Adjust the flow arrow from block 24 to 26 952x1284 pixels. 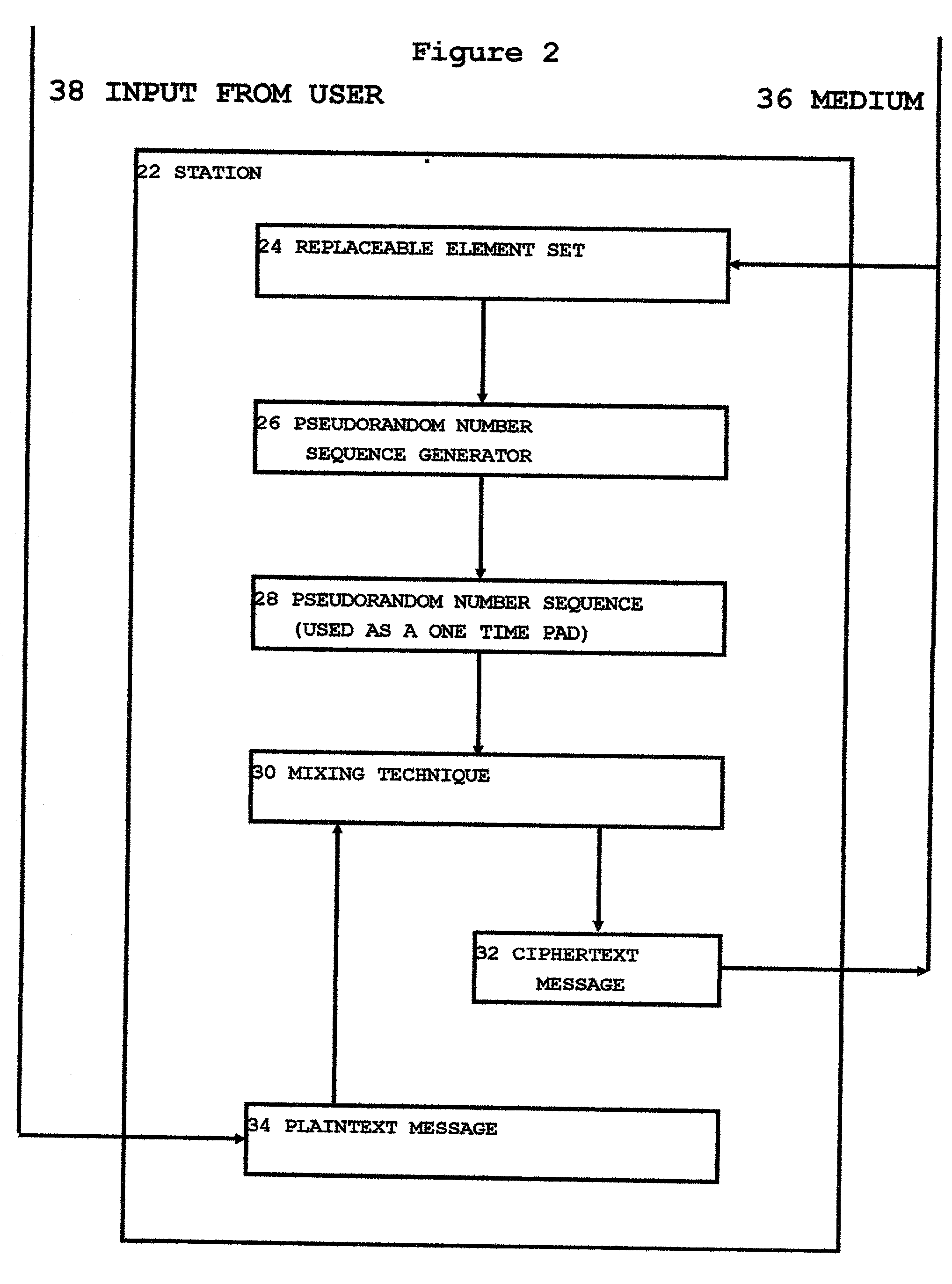tap(477, 340)
